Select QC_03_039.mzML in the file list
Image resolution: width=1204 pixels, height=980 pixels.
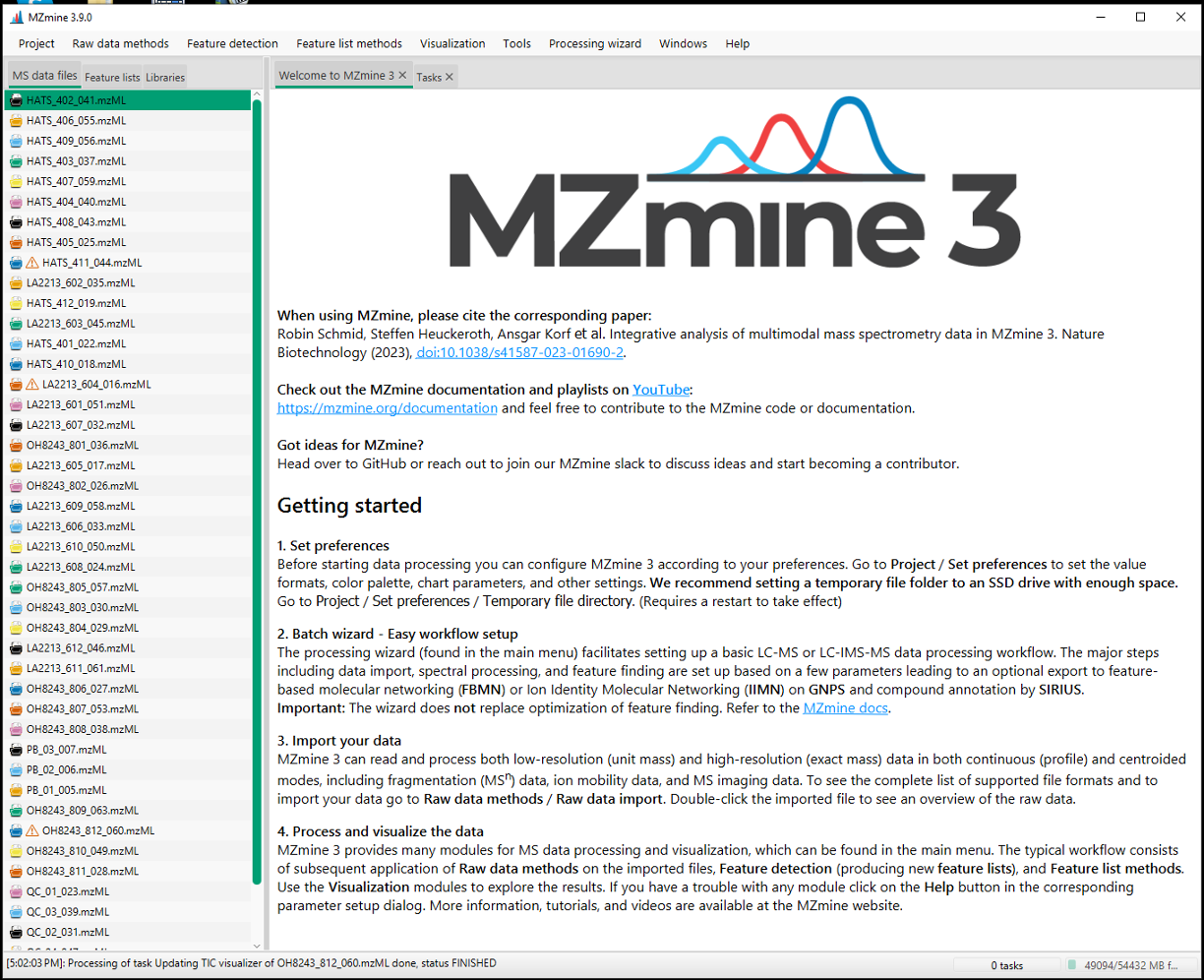point(128,911)
